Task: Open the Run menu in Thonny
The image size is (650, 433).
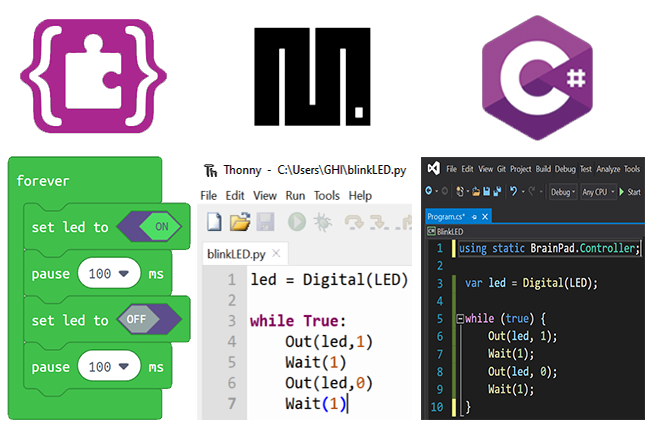Action: pyautogui.click(x=295, y=196)
